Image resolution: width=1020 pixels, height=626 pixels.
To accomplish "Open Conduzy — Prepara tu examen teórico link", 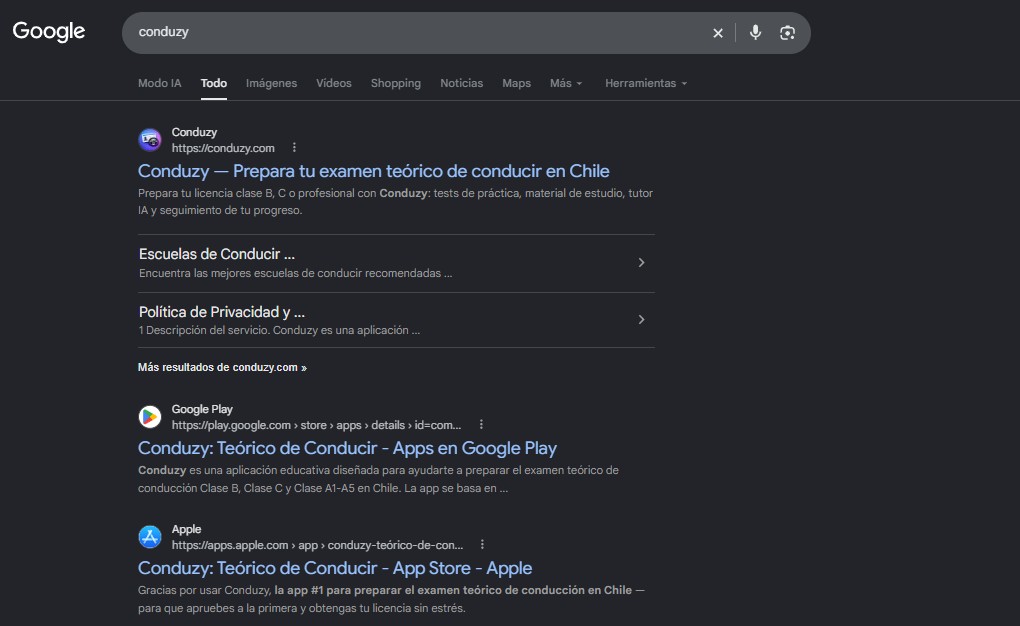I will (373, 171).
